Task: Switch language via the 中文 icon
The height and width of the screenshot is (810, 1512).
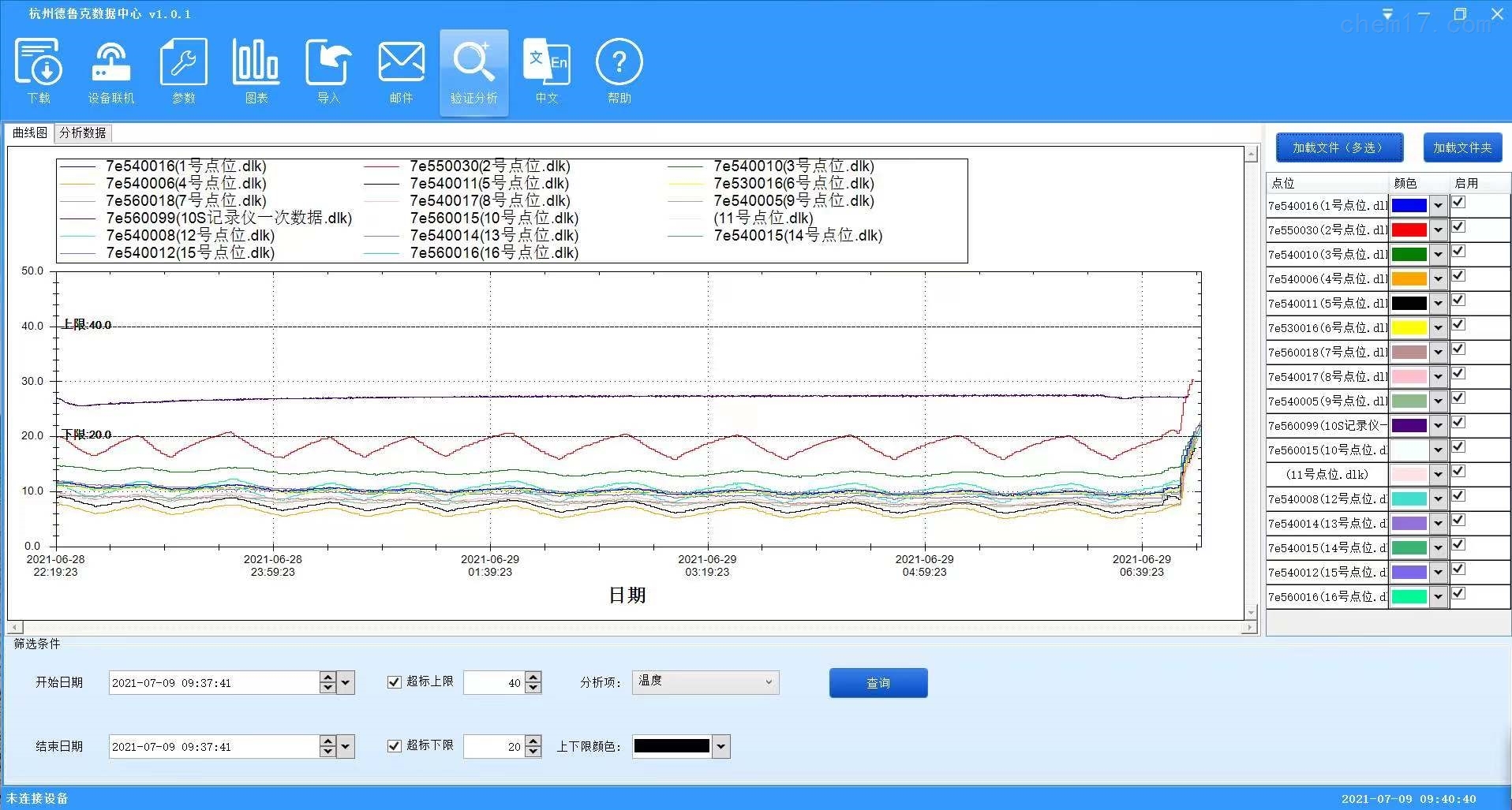Action: point(546,71)
